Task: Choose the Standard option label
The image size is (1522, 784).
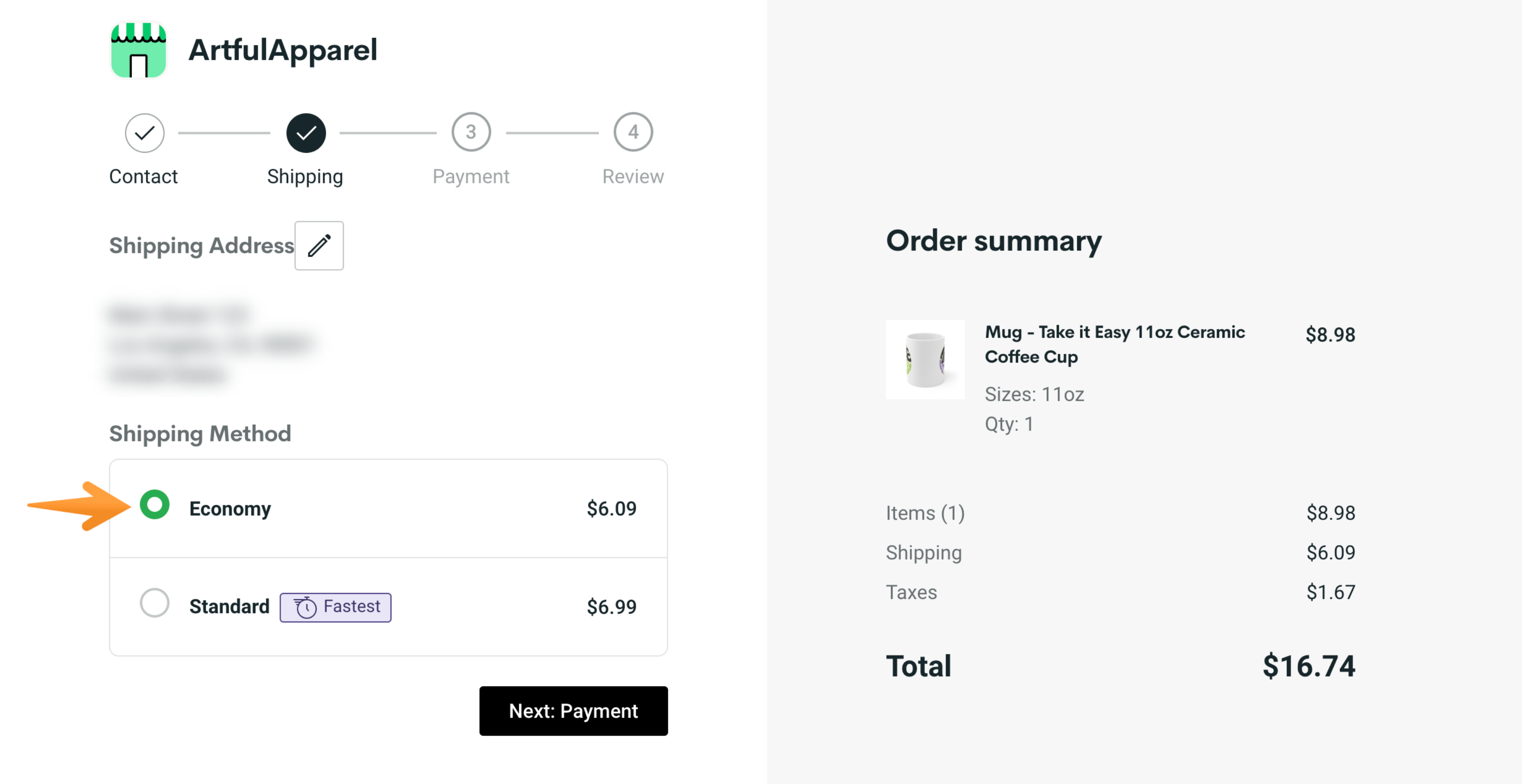Action: click(x=229, y=607)
